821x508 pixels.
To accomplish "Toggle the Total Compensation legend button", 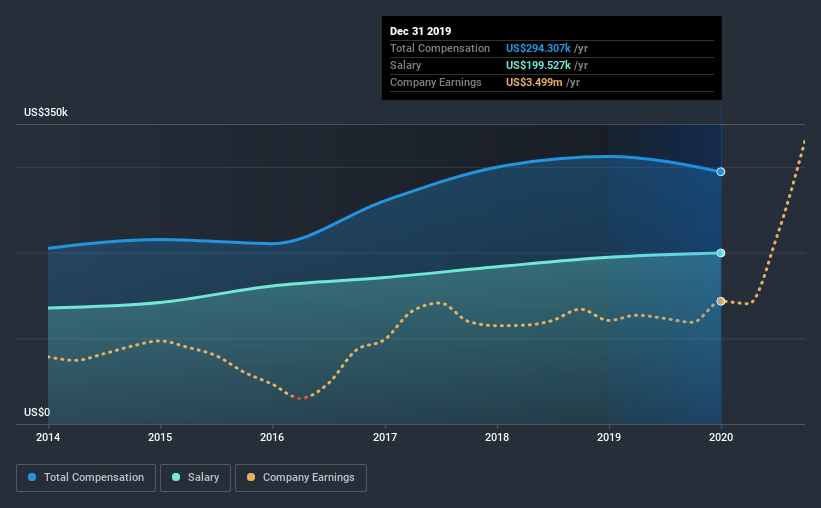I will click(86, 478).
